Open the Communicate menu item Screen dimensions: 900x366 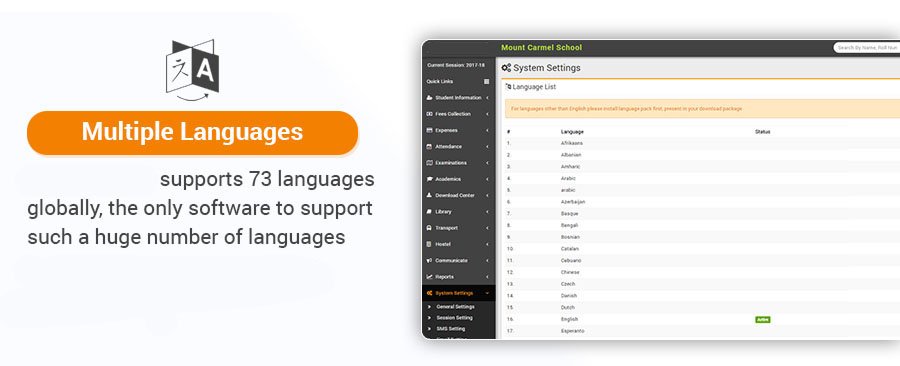coord(458,260)
